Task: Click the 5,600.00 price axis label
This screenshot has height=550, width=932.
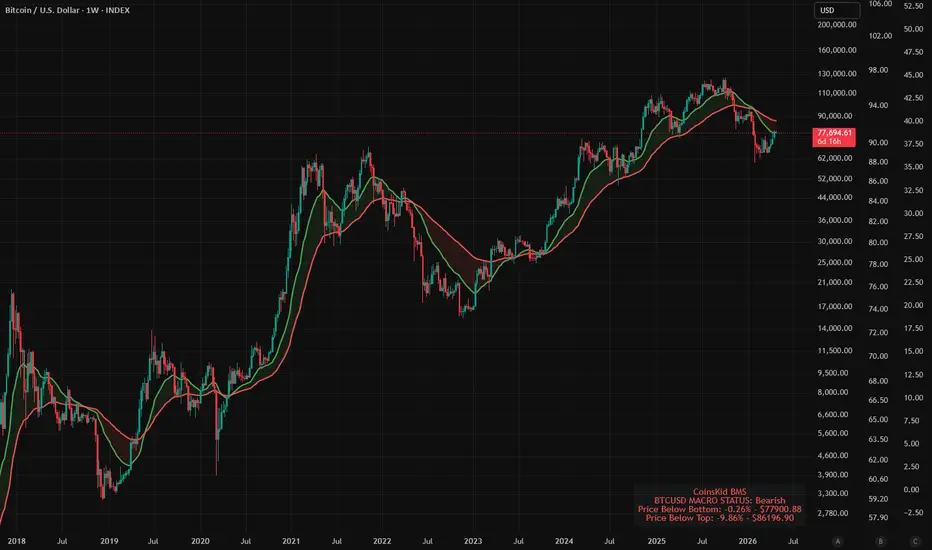Action: (x=833, y=433)
